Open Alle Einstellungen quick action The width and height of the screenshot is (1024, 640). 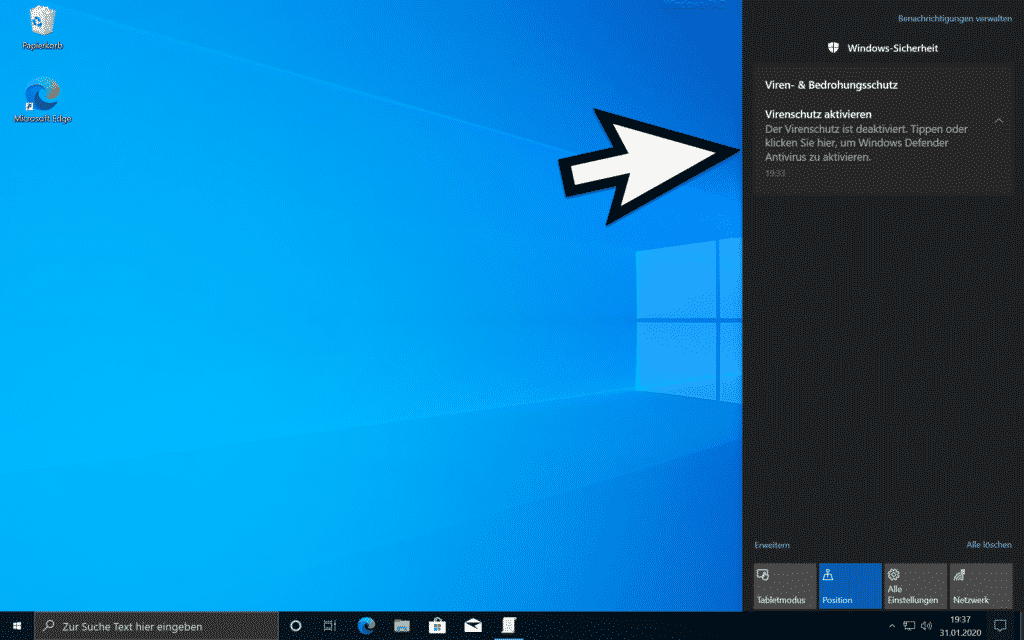tap(916, 586)
